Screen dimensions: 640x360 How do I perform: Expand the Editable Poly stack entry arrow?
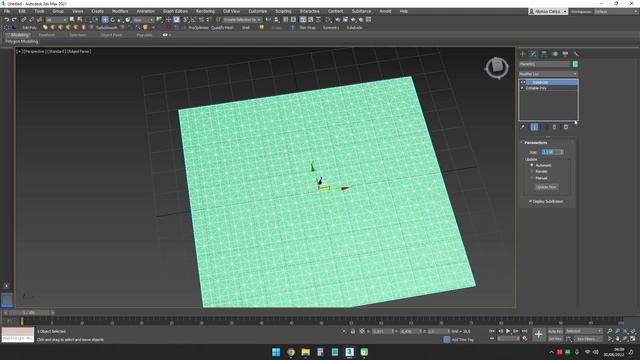(522, 88)
